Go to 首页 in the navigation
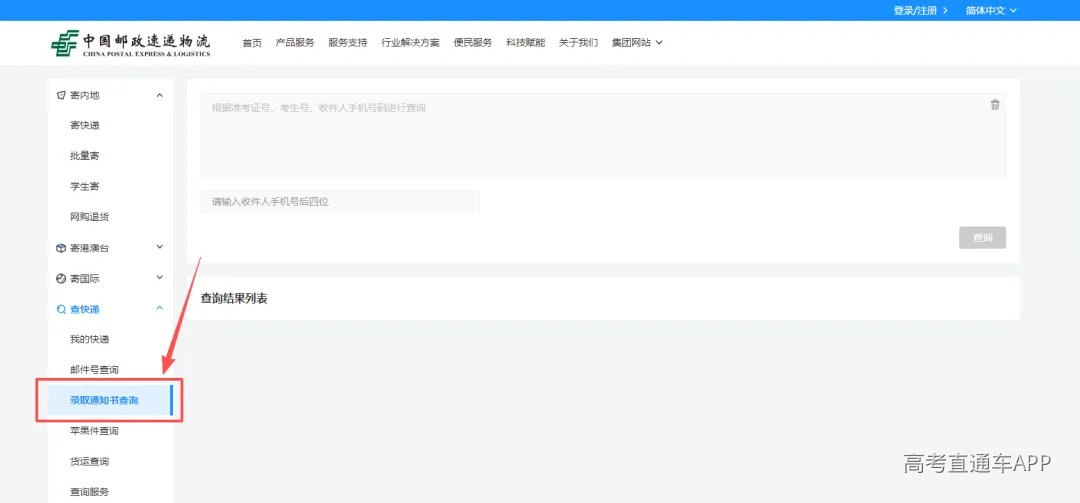 click(252, 43)
